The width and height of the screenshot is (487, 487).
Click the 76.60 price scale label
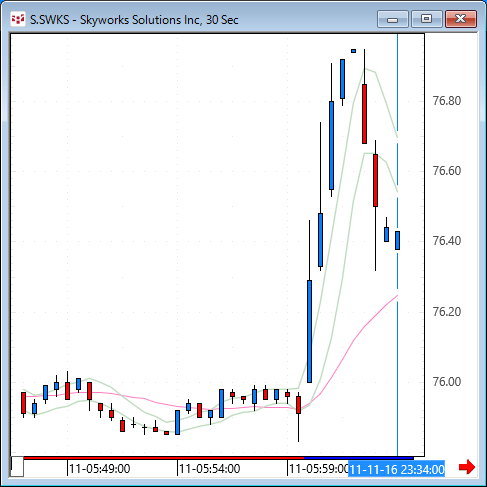tap(447, 171)
